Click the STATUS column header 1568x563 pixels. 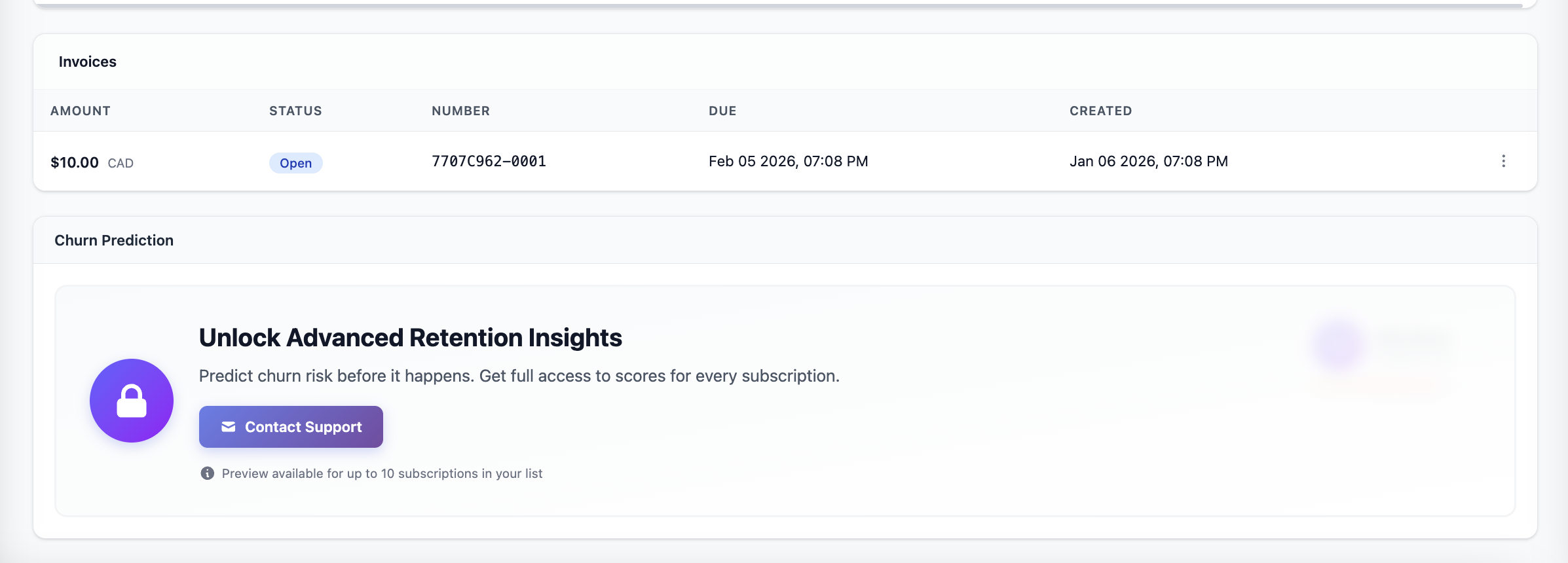pyautogui.click(x=295, y=111)
